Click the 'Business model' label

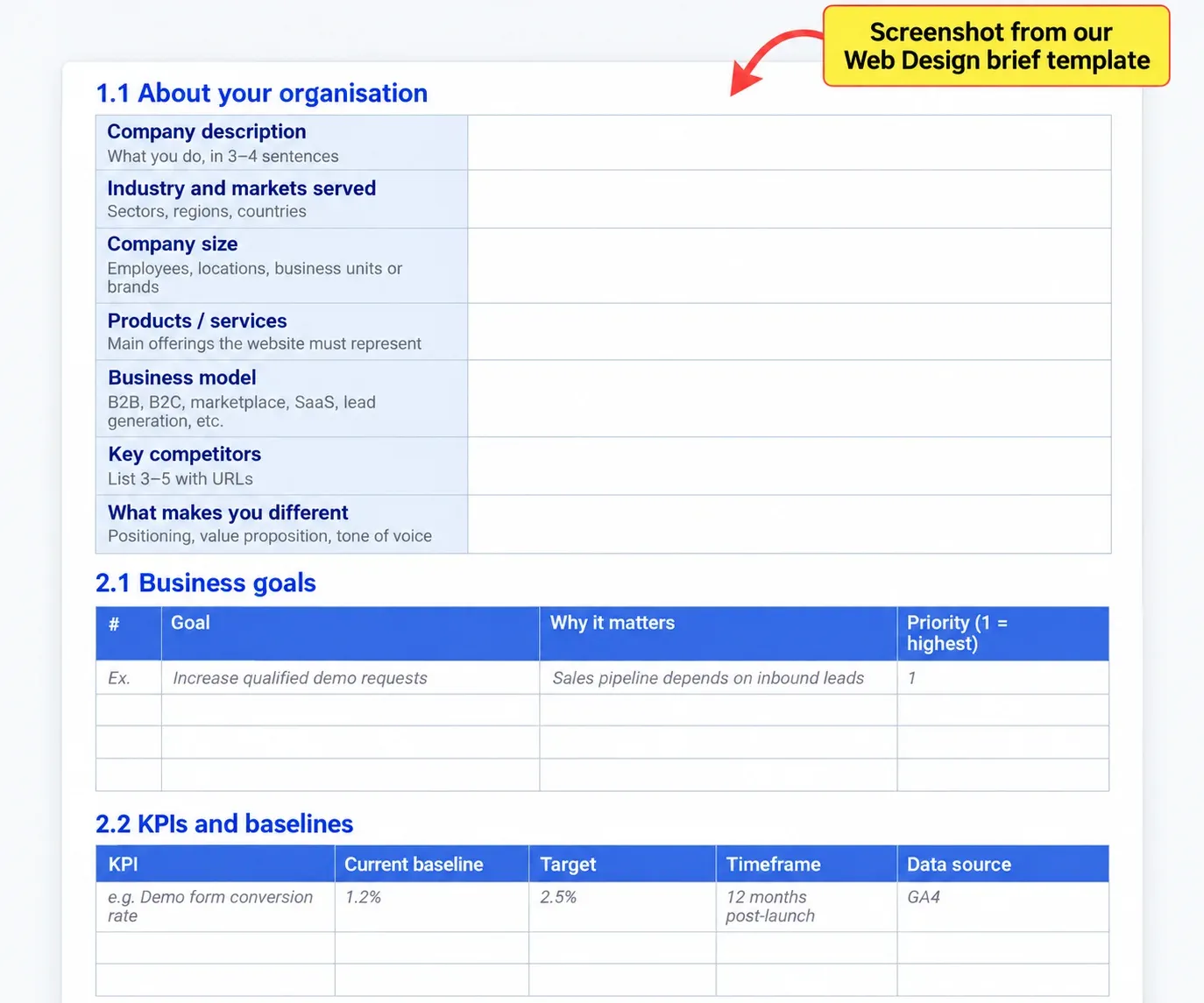point(182,378)
